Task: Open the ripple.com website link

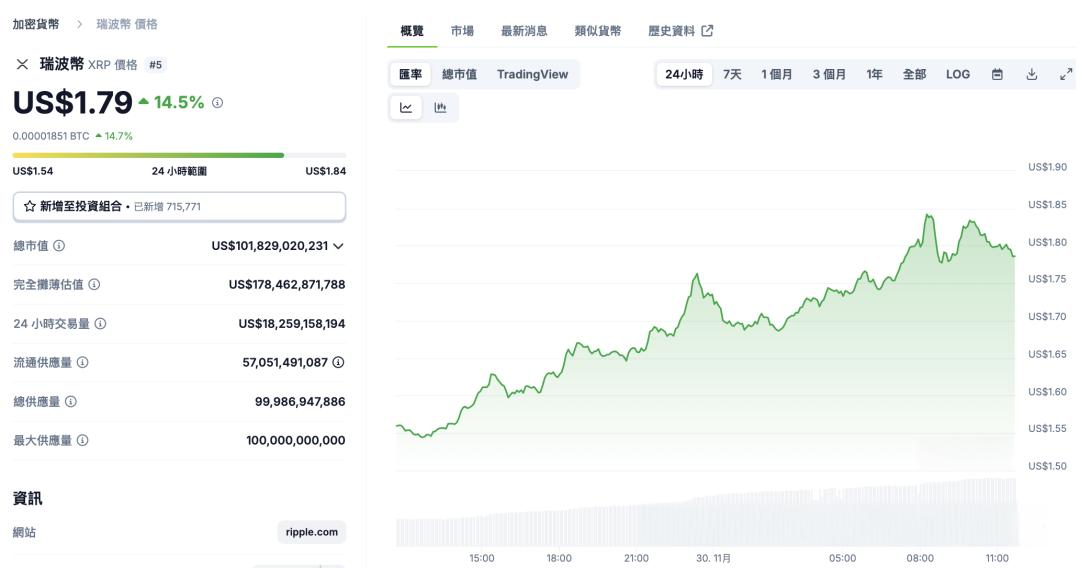Action: click(x=311, y=532)
